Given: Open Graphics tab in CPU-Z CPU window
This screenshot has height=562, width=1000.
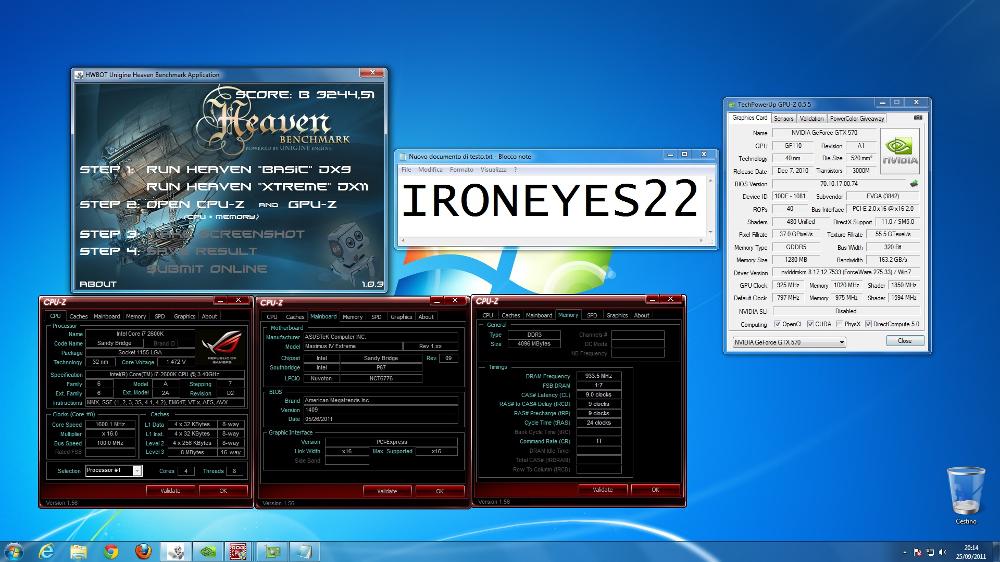Looking at the screenshot, I should coord(184,316).
